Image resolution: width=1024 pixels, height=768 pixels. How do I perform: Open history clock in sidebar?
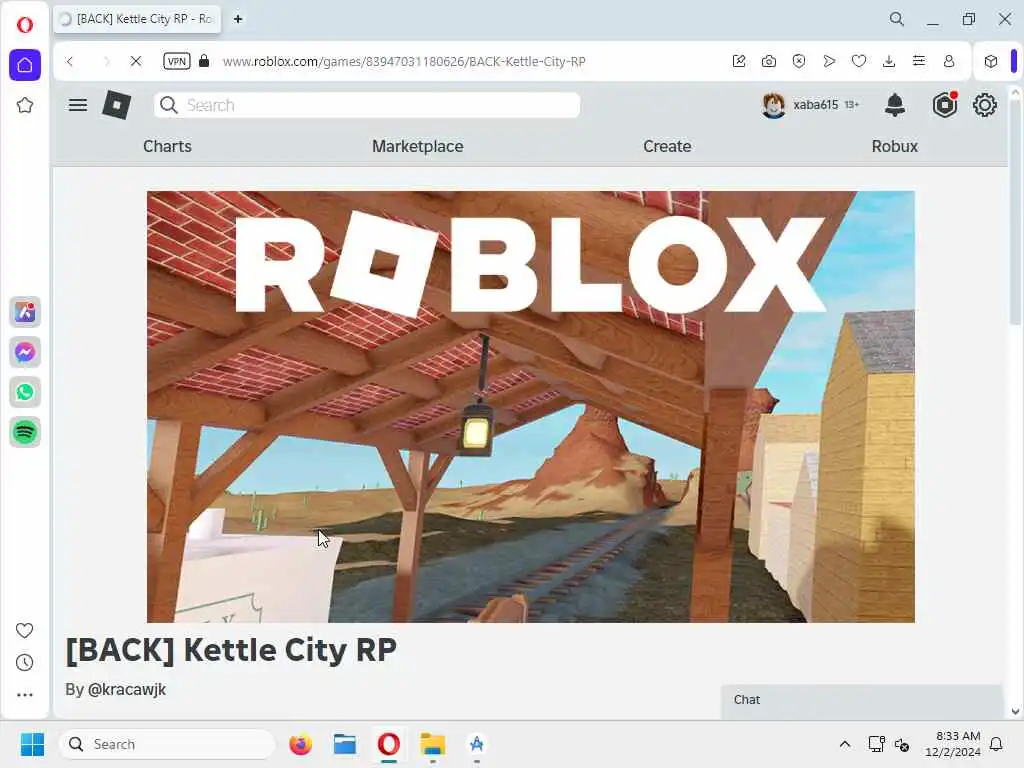(24, 663)
